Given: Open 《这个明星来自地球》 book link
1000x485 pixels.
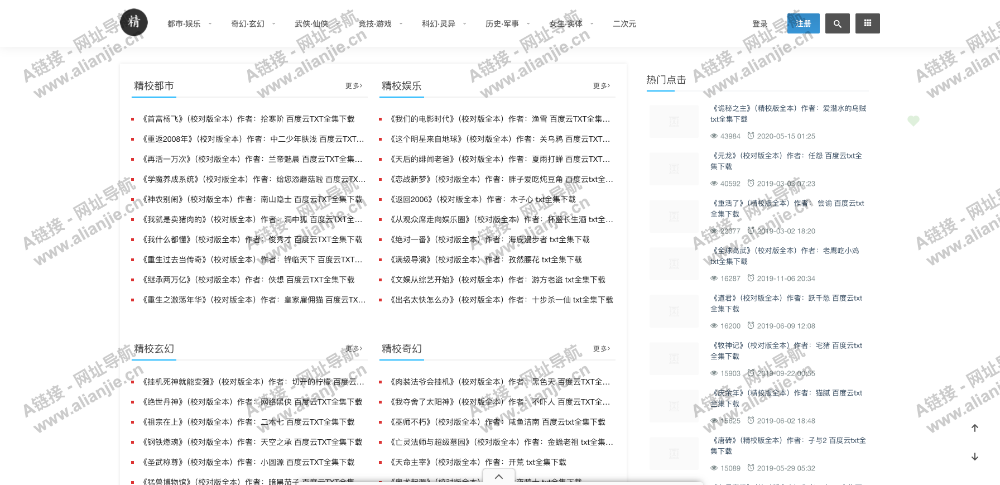Looking at the screenshot, I should pos(499,138).
